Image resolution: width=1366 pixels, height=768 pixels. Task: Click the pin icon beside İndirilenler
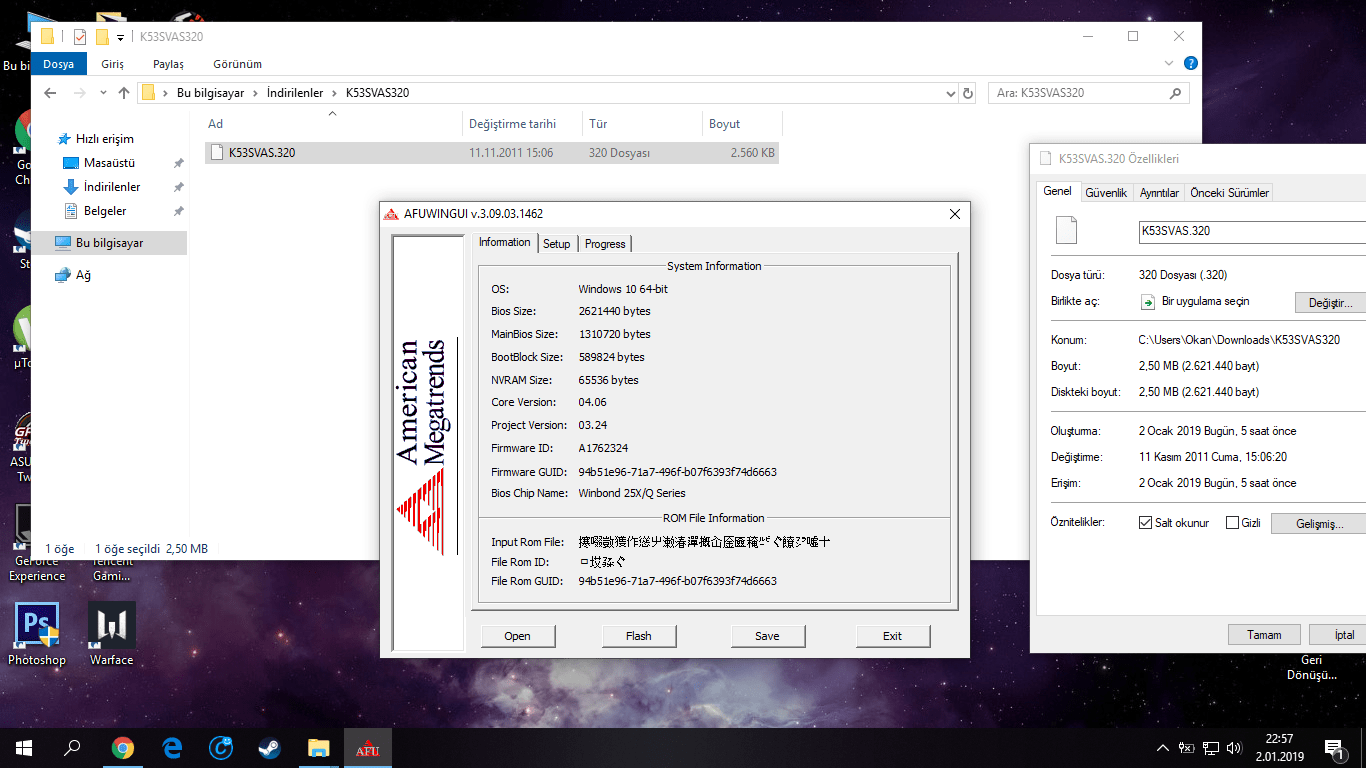click(178, 187)
